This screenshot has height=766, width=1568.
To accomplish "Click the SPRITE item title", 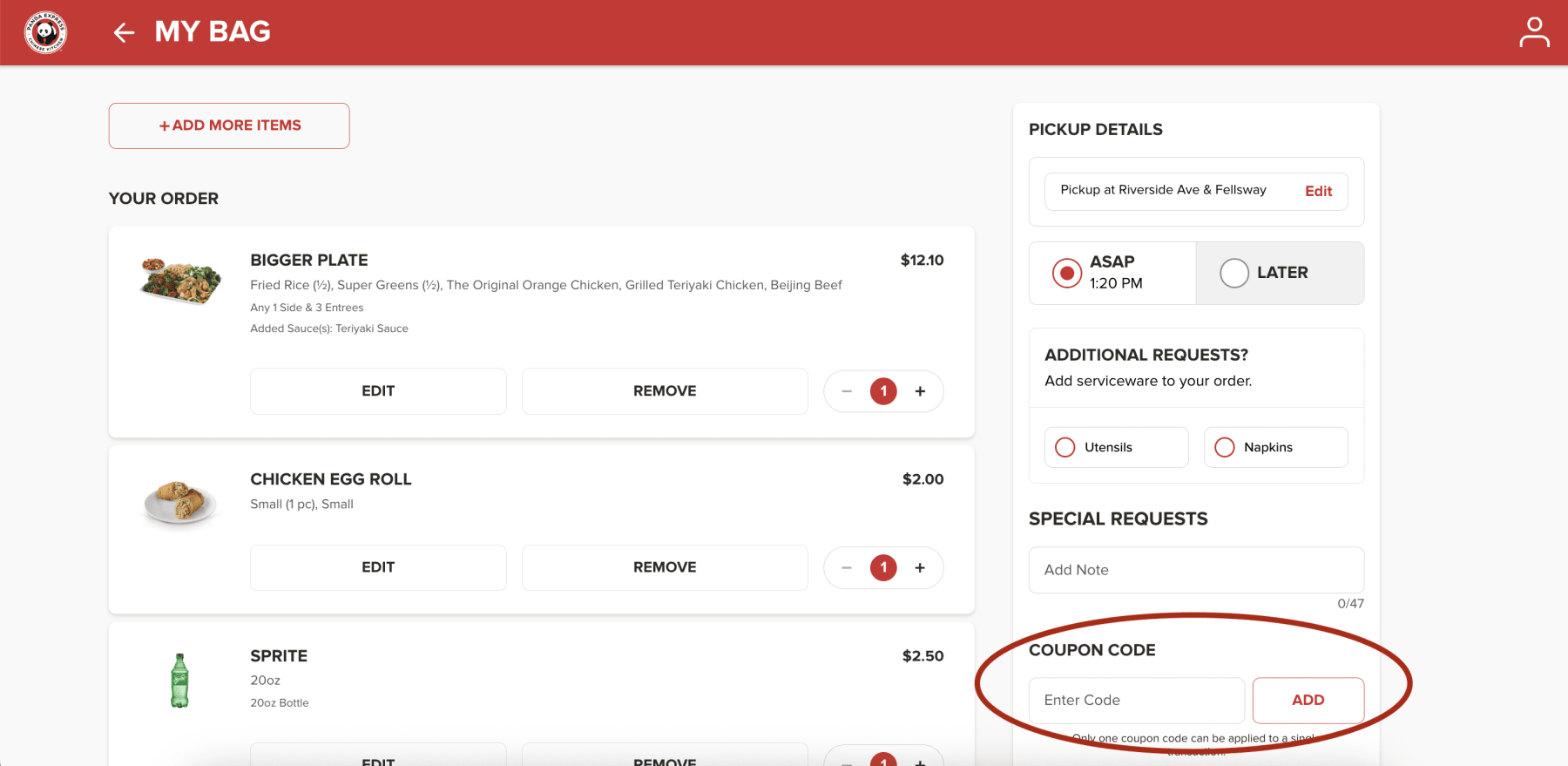I will click(279, 656).
